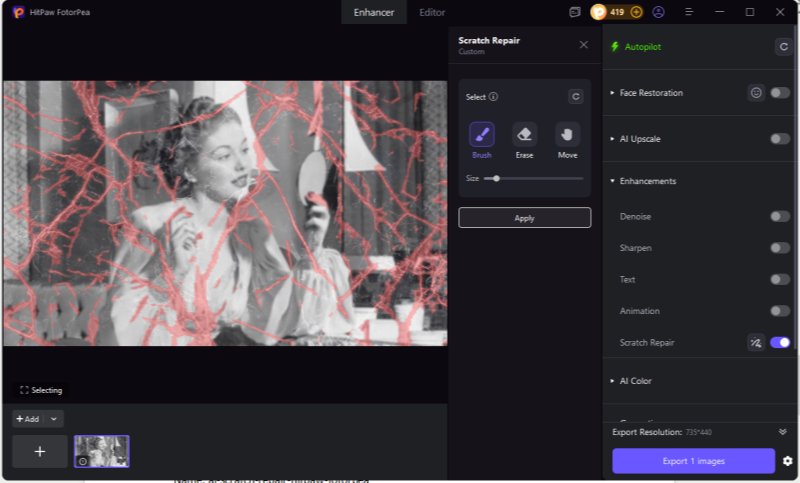The width and height of the screenshot is (800, 483).
Task: Turn on the Text enhancement toggle
Action: pos(780,279)
